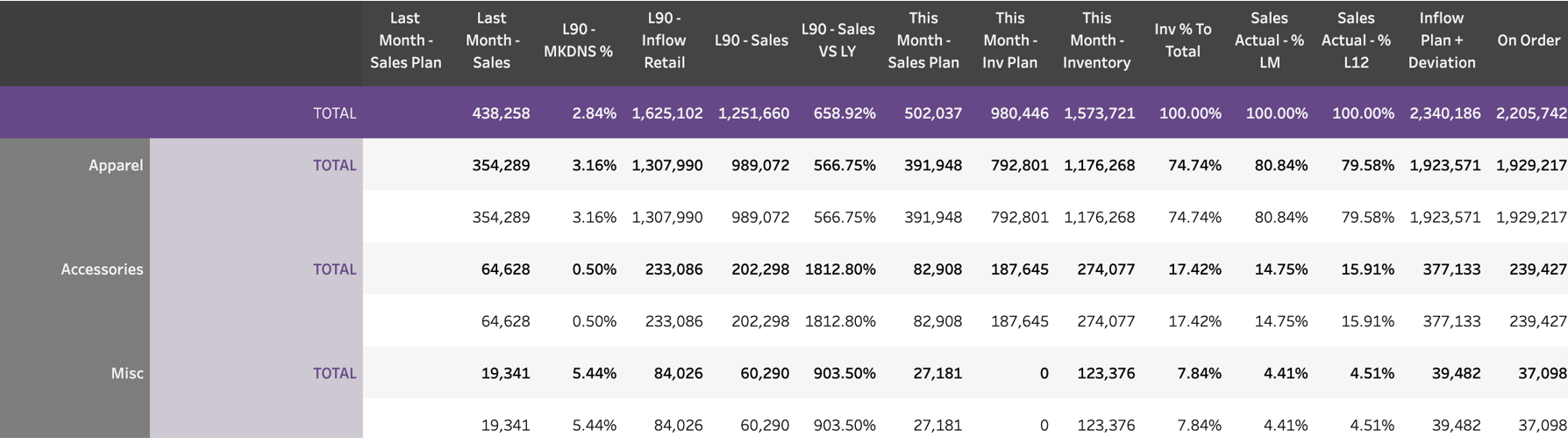Click grand total Last Month Sales 438,258
1568x438 pixels.
pyautogui.click(x=501, y=113)
